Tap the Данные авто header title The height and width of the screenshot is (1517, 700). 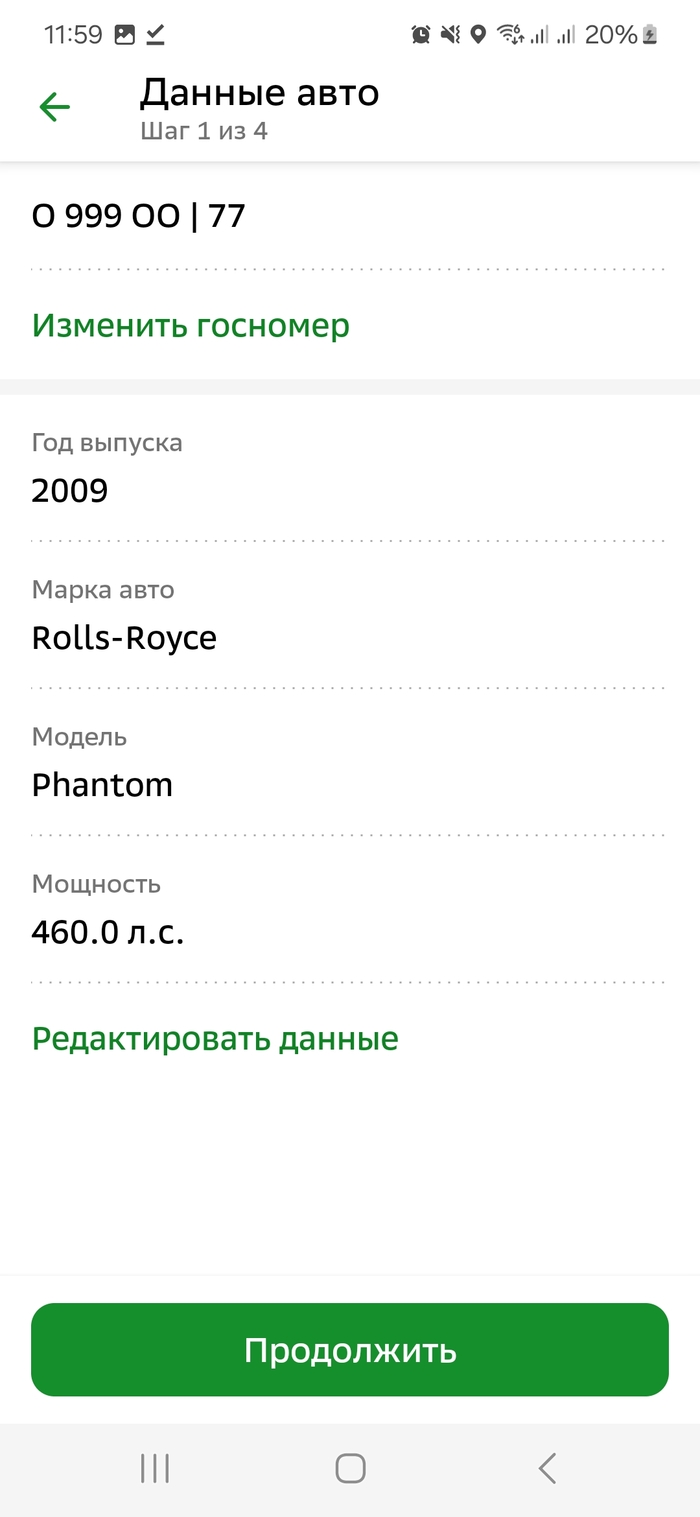point(259,93)
